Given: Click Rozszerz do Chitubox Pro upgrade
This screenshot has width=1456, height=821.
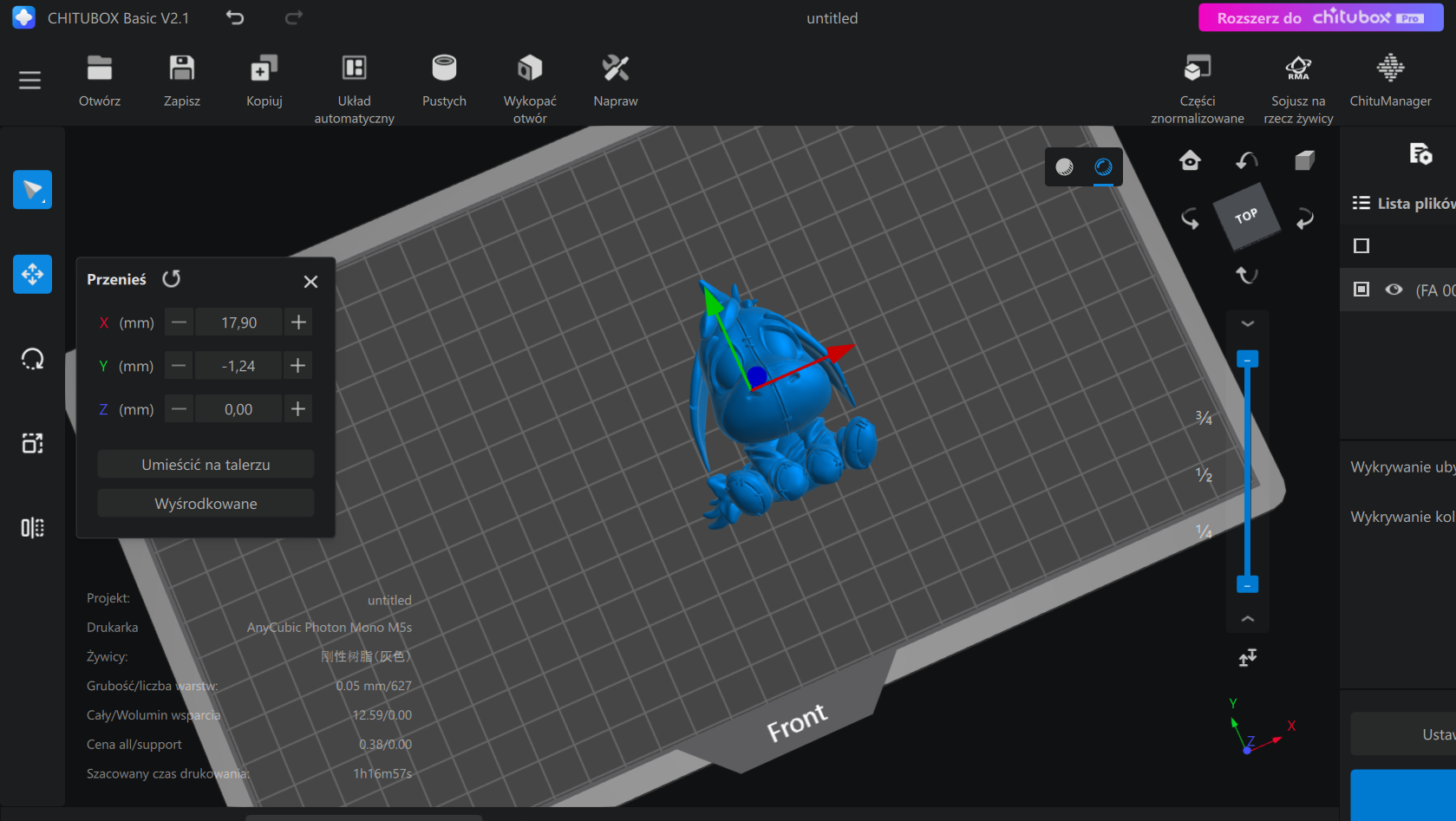Looking at the screenshot, I should [1321, 17].
